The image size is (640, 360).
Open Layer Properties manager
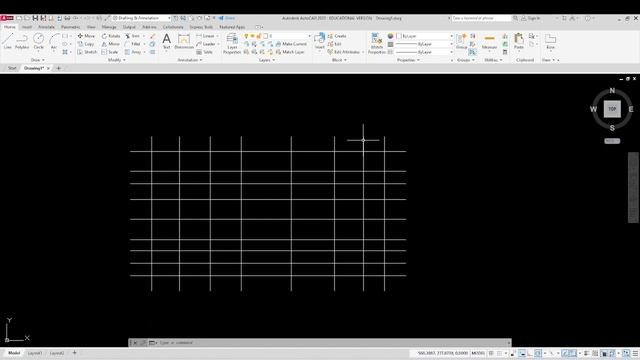click(232, 43)
